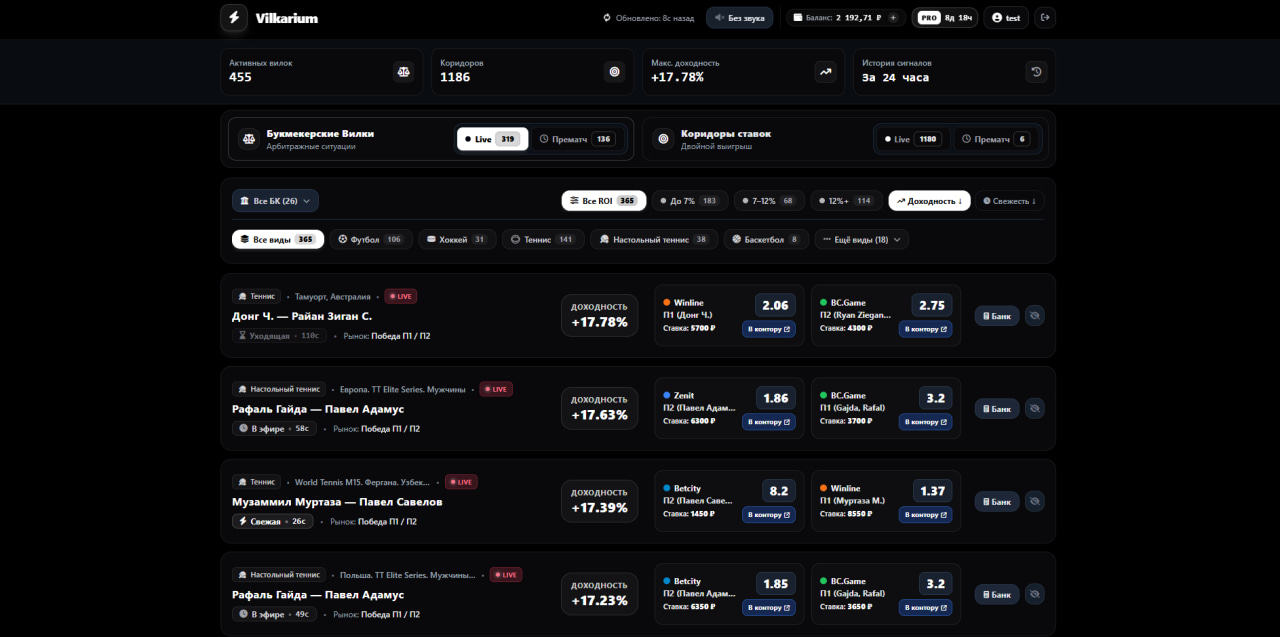Click the plus icon to top up balance
This screenshot has height=637, width=1280.
pyautogui.click(x=893, y=18)
